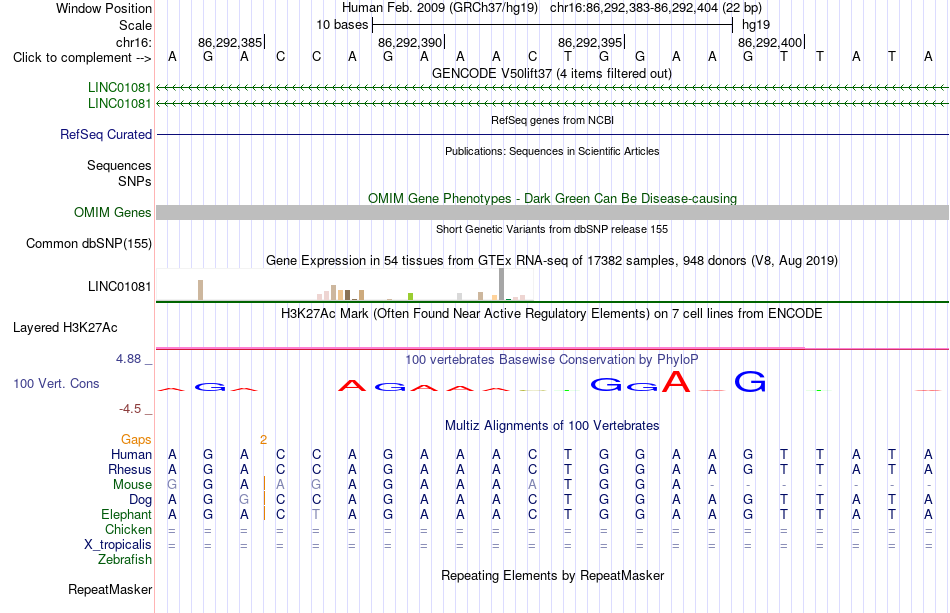
Task: Select the Rhesus species row label
Action: (130, 469)
